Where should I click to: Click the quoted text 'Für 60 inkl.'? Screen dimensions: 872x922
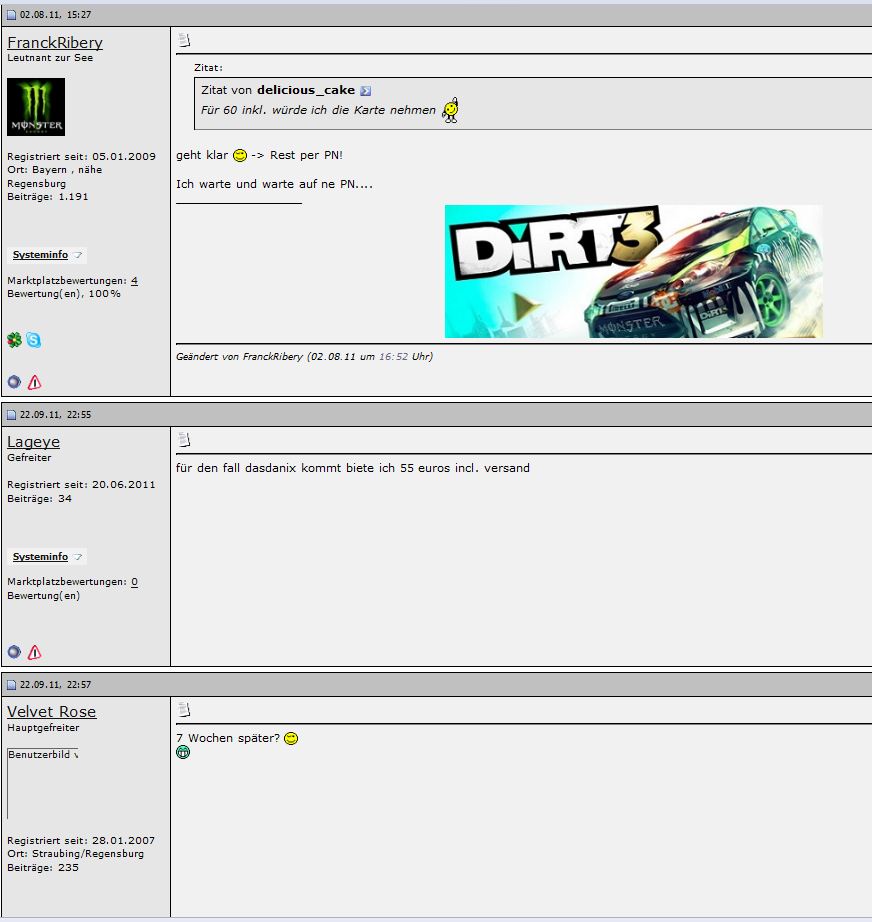click(234, 110)
